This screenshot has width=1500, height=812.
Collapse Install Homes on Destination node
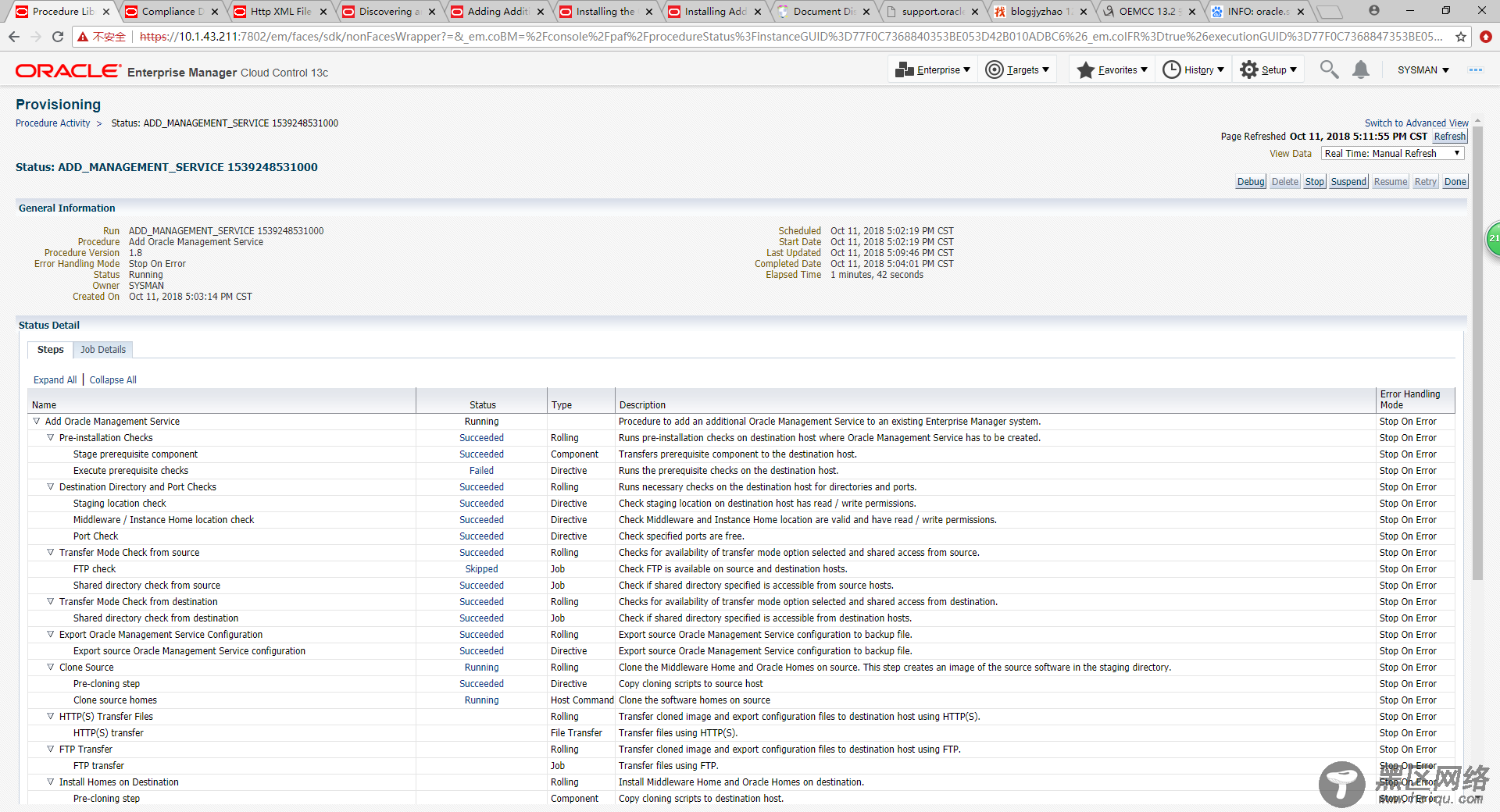click(50, 782)
